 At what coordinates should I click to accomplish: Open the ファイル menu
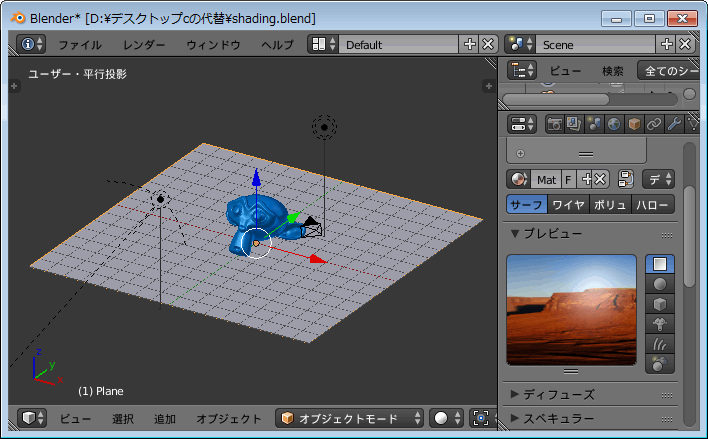[x=80, y=45]
